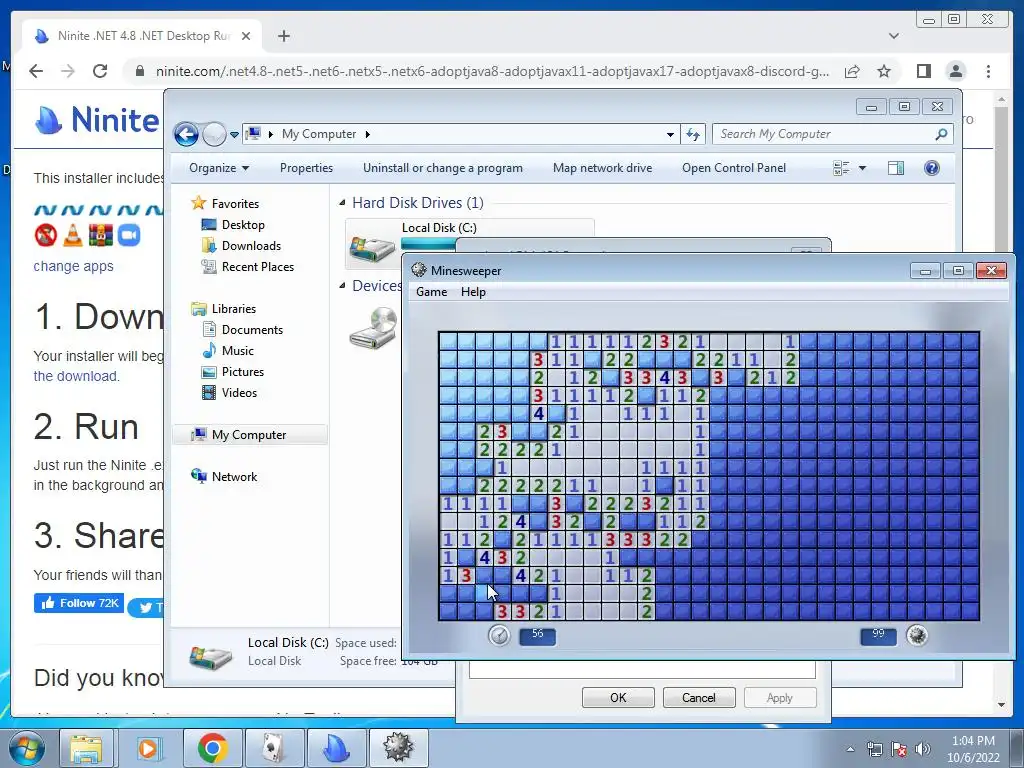This screenshot has width=1024, height=768.
Task: Open the Chrome tab search dropdown
Action: click(893, 36)
